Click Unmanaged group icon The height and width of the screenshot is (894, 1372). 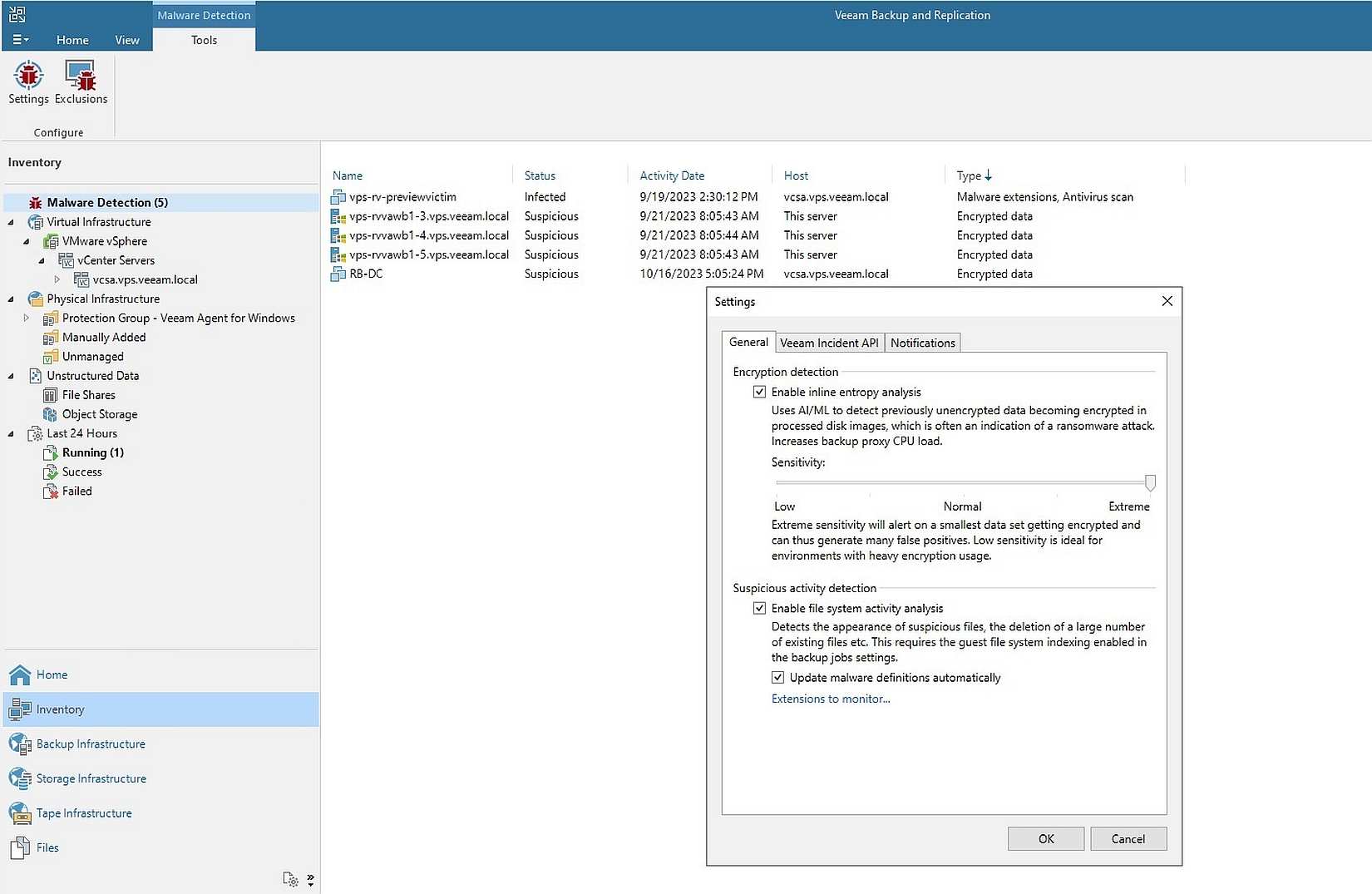51,357
